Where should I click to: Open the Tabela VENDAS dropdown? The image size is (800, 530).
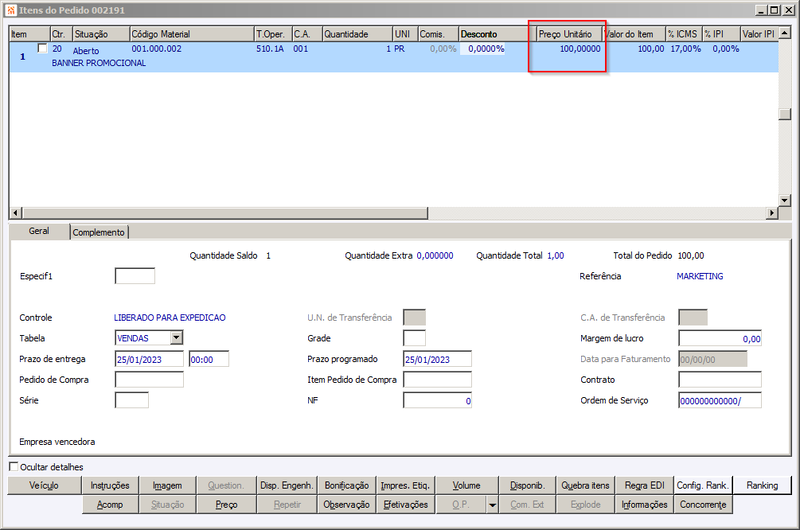(177, 338)
